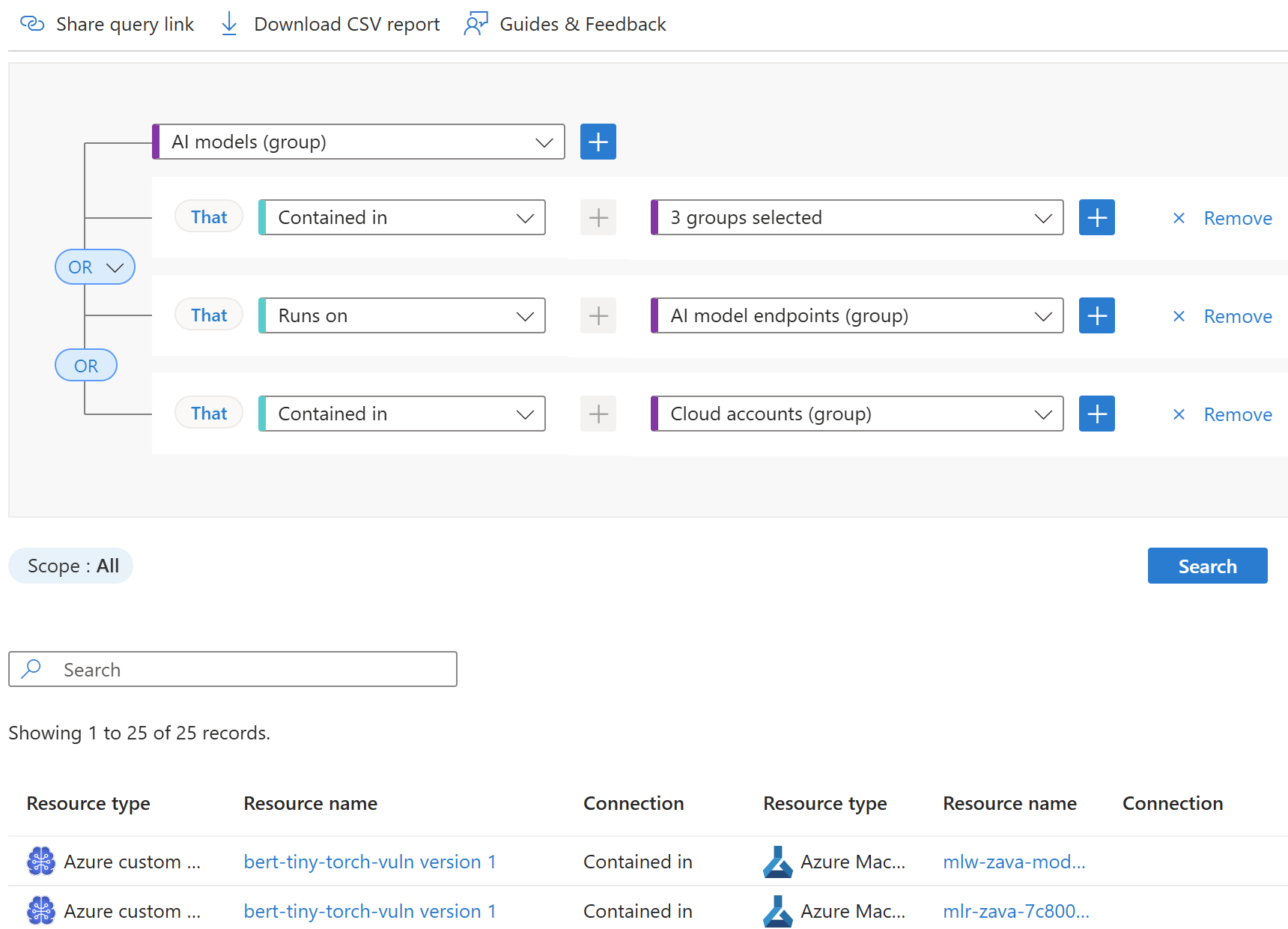The width and height of the screenshot is (1288, 929).
Task: Click Azure Machine Learning icon beside mlr-zava-7c800
Action: click(778, 911)
